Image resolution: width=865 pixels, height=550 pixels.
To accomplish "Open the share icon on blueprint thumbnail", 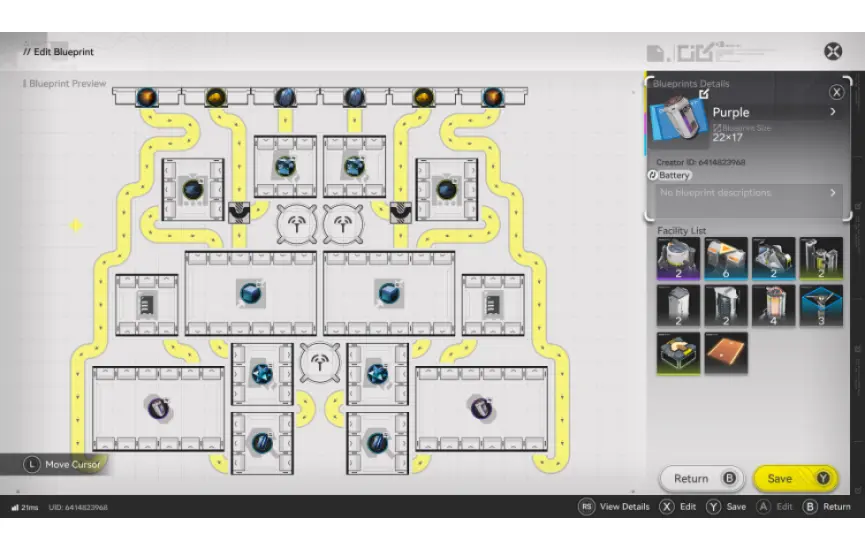I will (x=703, y=95).
